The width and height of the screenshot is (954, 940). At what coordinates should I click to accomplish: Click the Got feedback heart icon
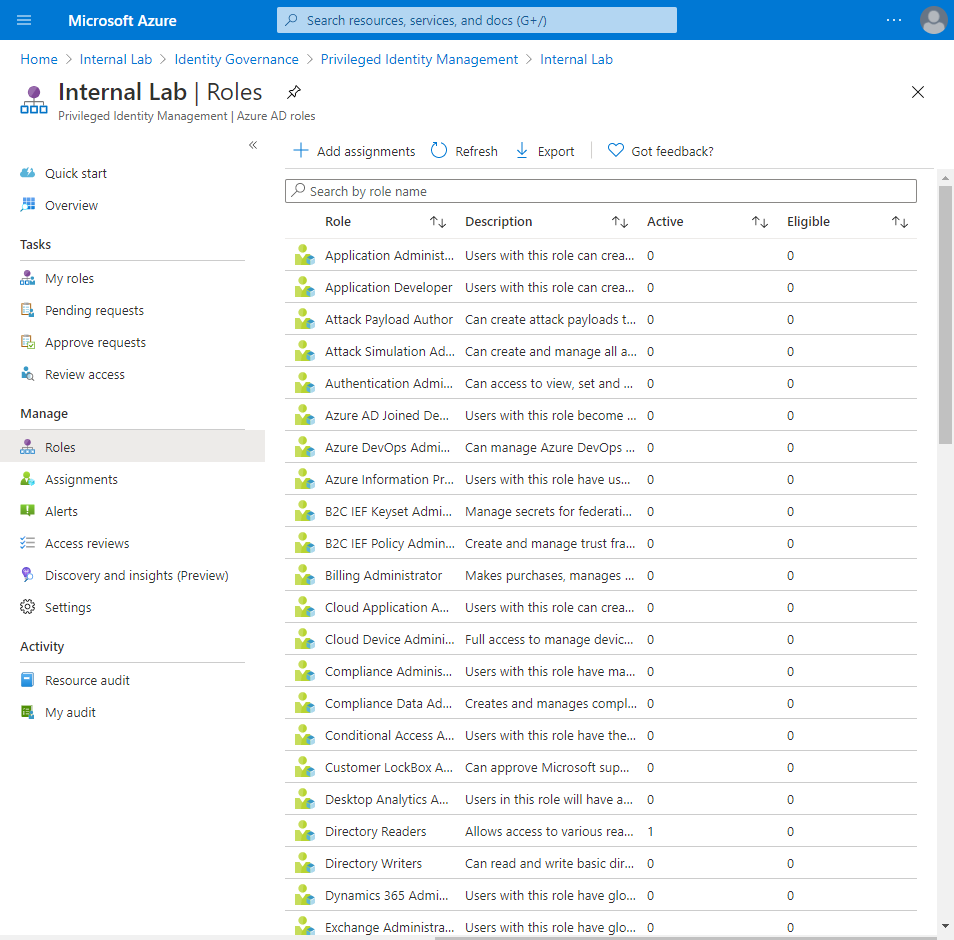615,151
